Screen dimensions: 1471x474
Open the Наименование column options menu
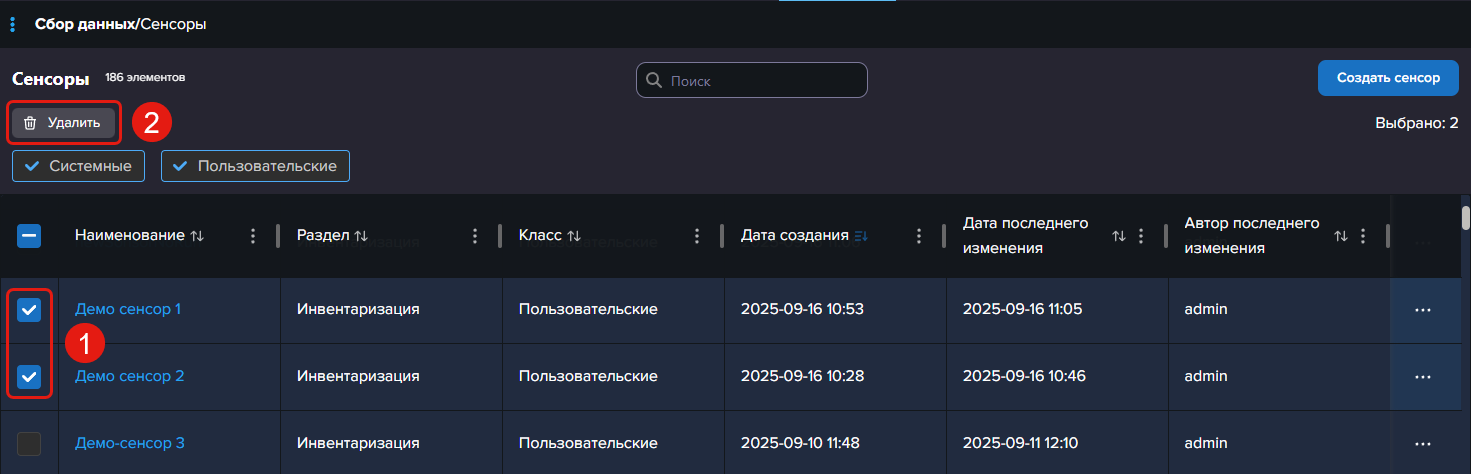pos(253,236)
